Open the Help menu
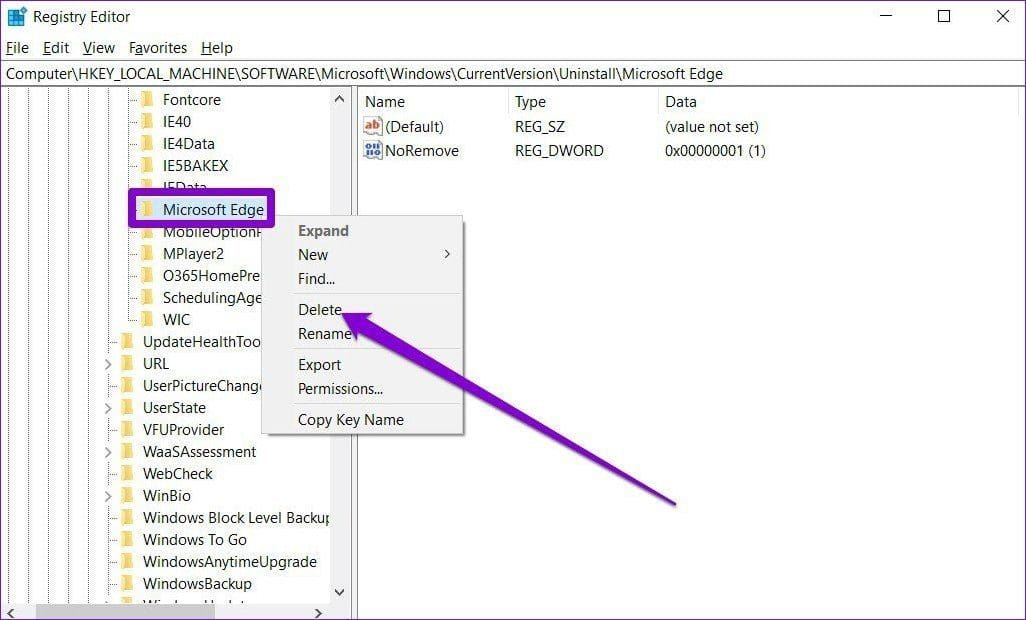The width and height of the screenshot is (1026, 620). click(217, 48)
